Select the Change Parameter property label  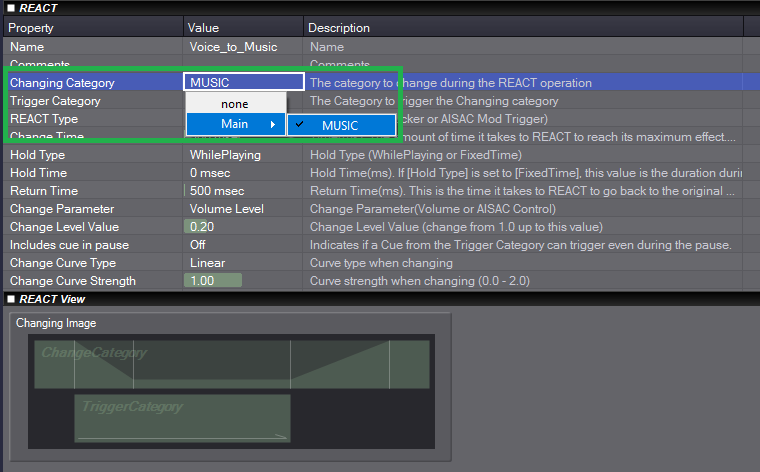tap(62, 209)
